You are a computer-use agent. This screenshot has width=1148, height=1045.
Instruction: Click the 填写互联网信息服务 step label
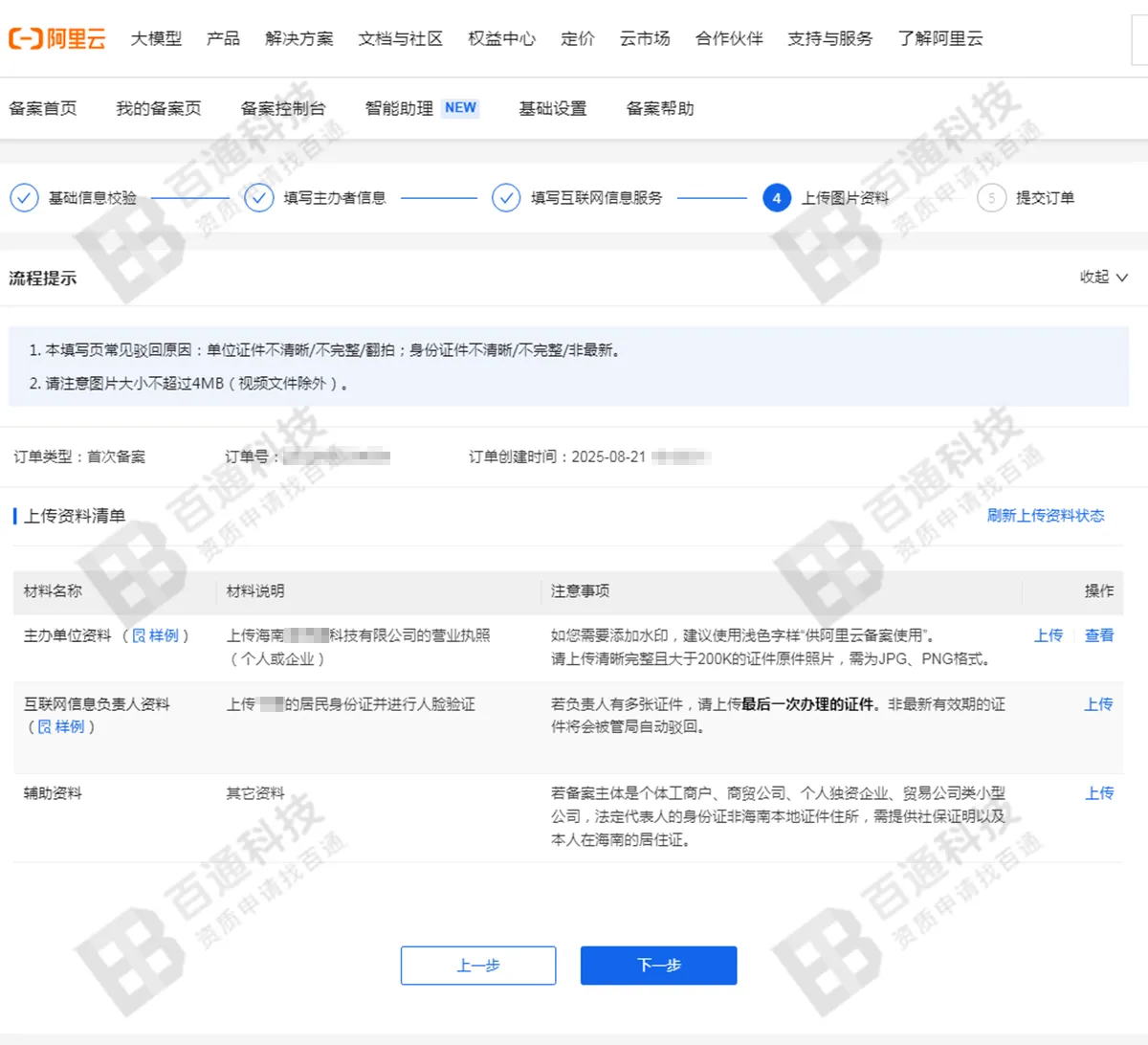pos(597,198)
